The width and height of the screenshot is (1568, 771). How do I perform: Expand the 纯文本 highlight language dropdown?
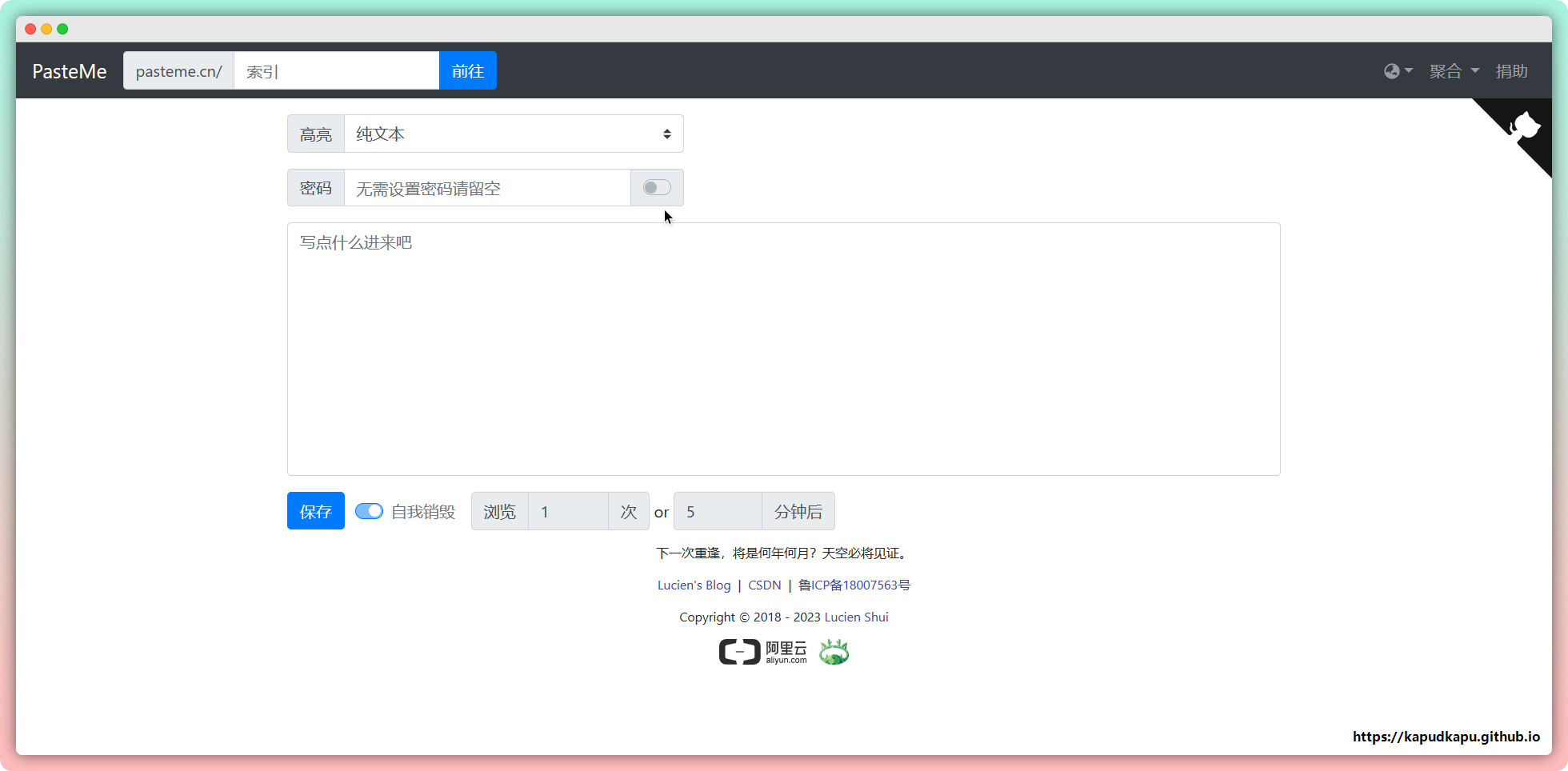click(x=514, y=134)
